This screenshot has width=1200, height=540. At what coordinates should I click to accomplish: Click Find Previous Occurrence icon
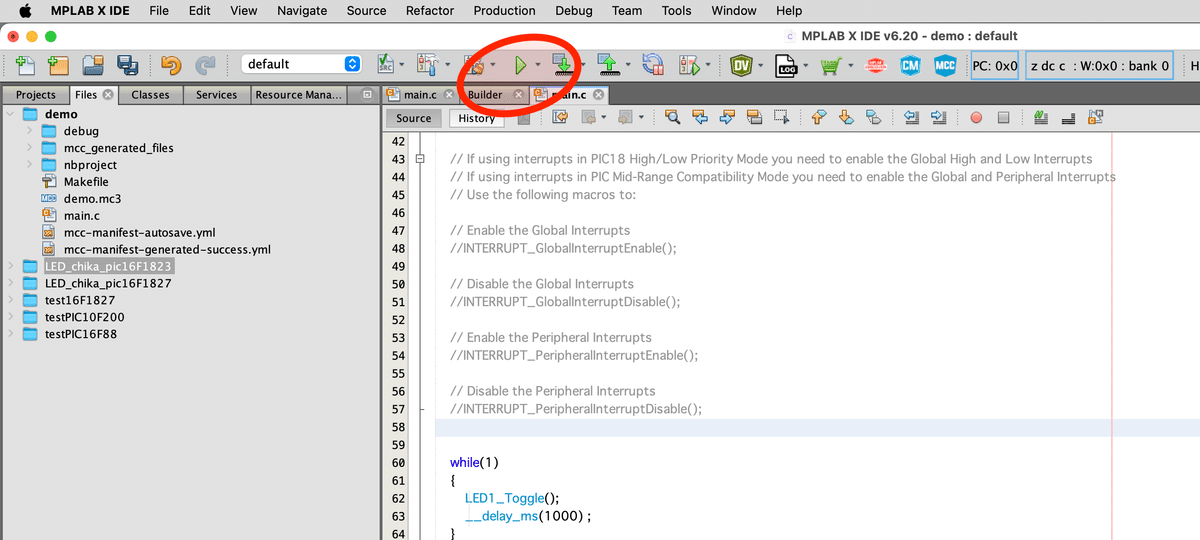pyautogui.click(x=700, y=118)
